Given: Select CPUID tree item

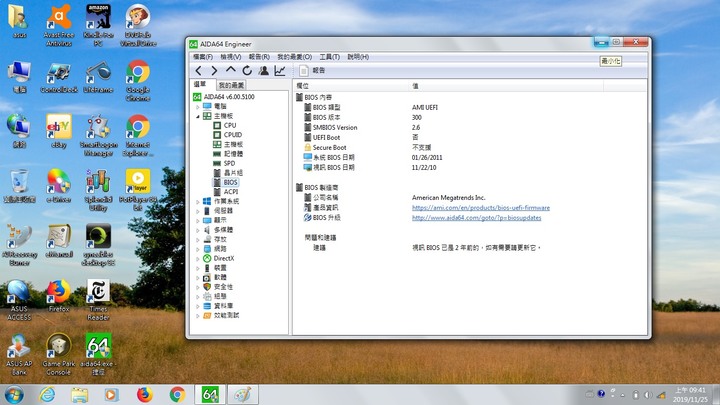Looking at the screenshot, I should pyautogui.click(x=233, y=135).
